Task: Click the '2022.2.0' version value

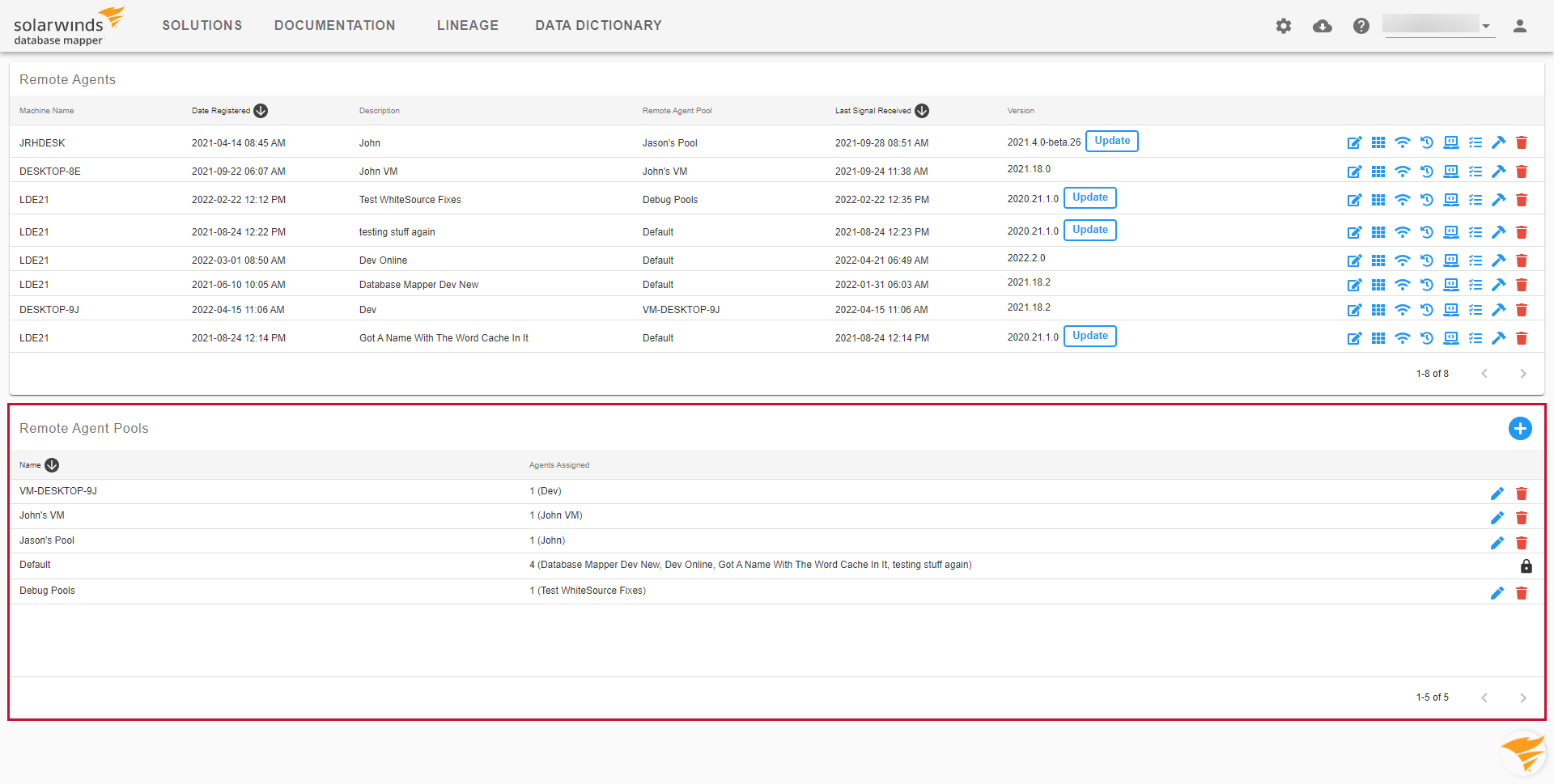Action: [1026, 258]
